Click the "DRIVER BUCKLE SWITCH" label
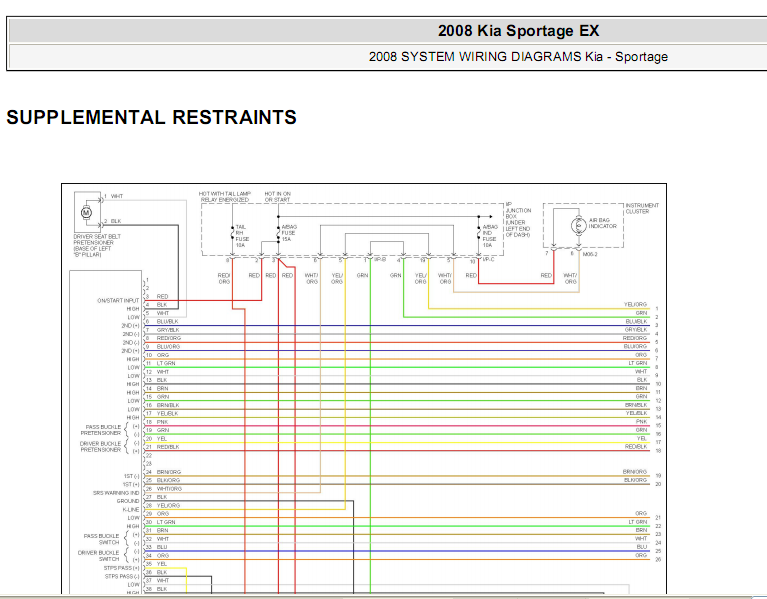 (x=98, y=555)
